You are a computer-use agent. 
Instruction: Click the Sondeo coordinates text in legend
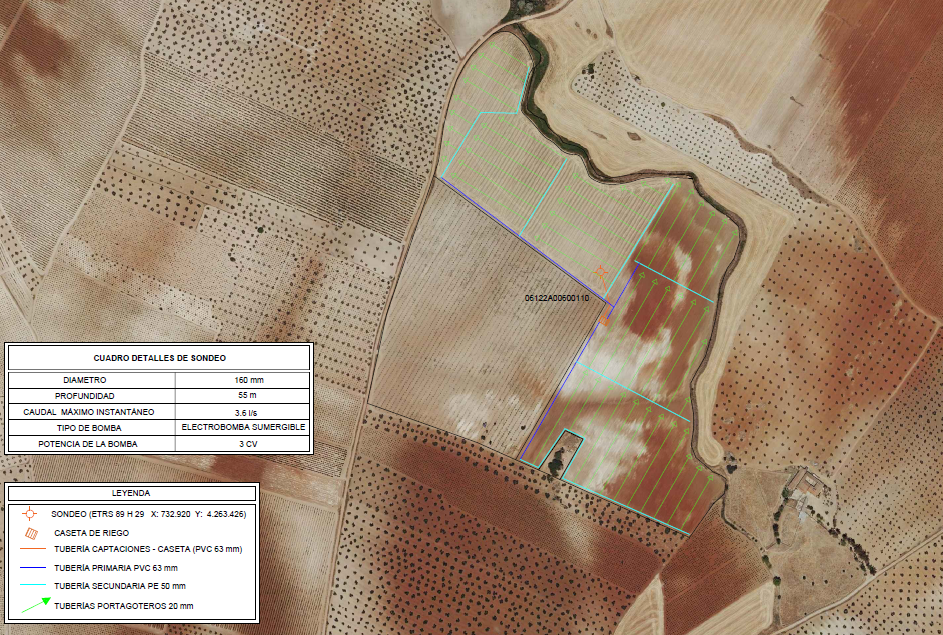pyautogui.click(x=148, y=514)
